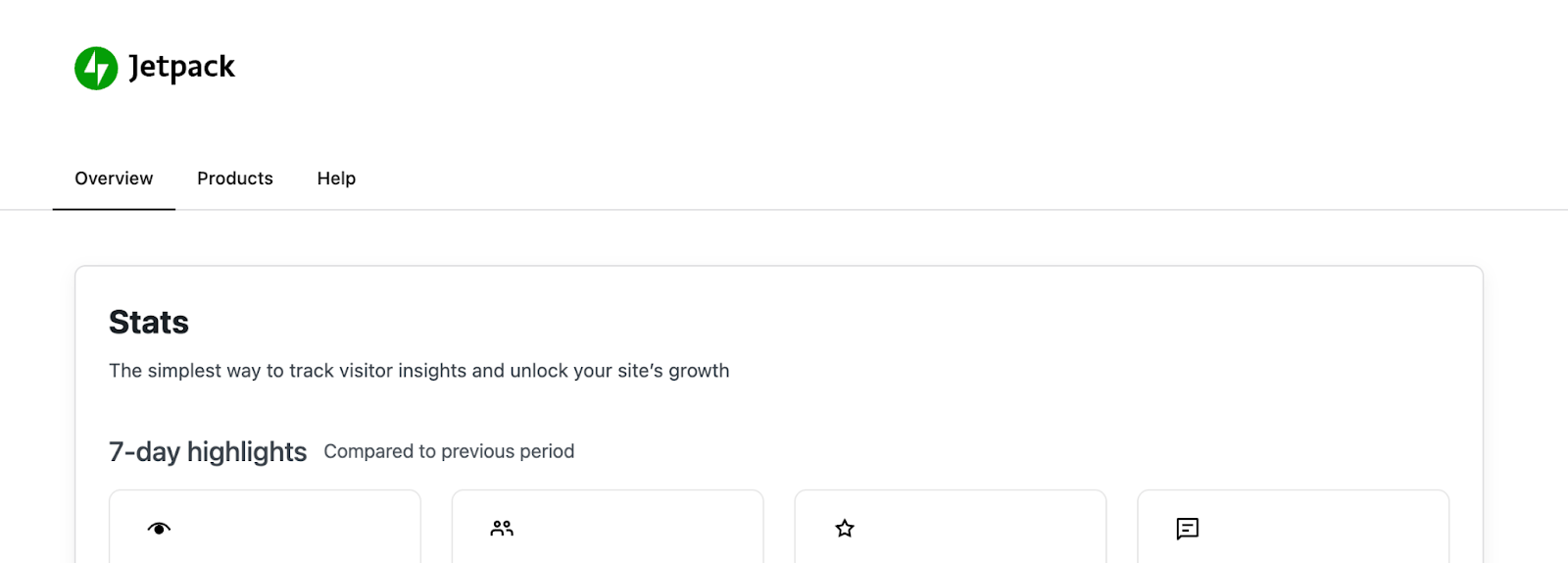Screen dimensions: 1568x563
Task: Click the 7-day highlights heading
Action: 208,451
